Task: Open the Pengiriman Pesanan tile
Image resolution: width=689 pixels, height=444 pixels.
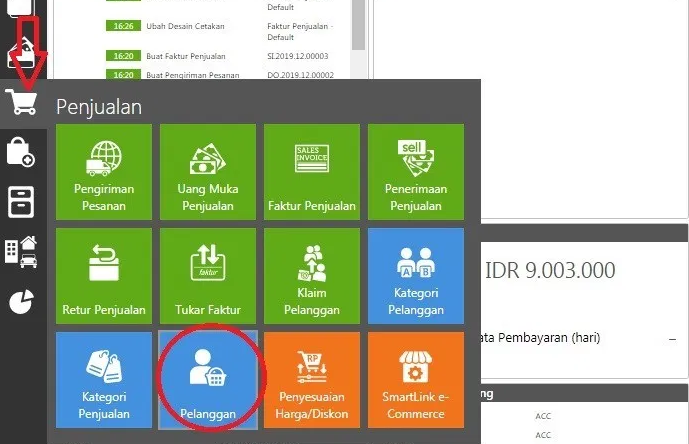Action: pyautogui.click(x=104, y=172)
